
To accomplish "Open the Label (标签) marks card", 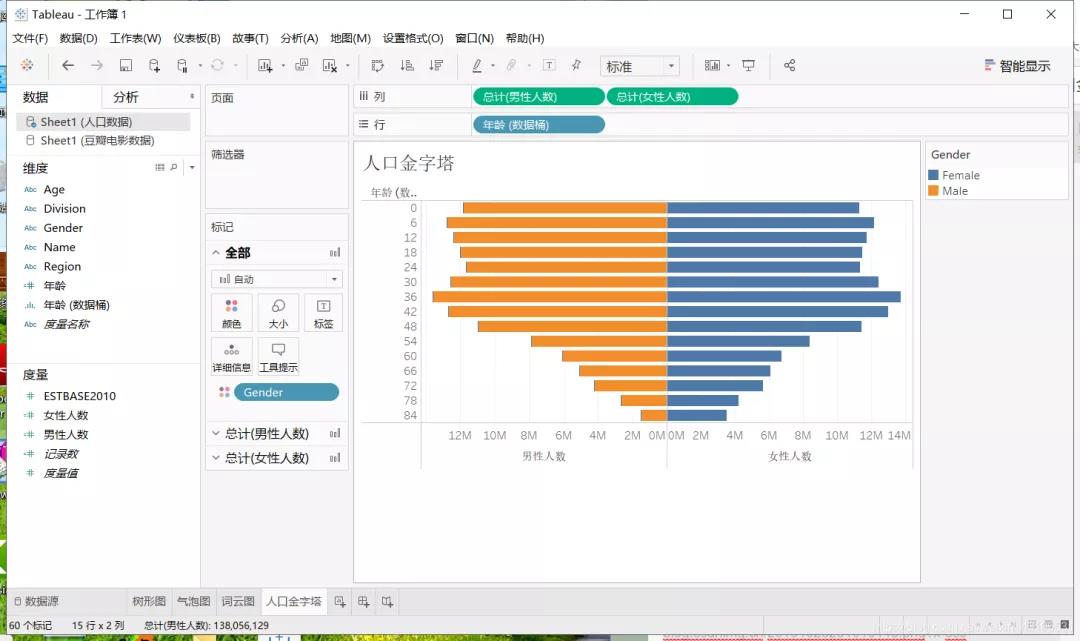I will pos(323,313).
